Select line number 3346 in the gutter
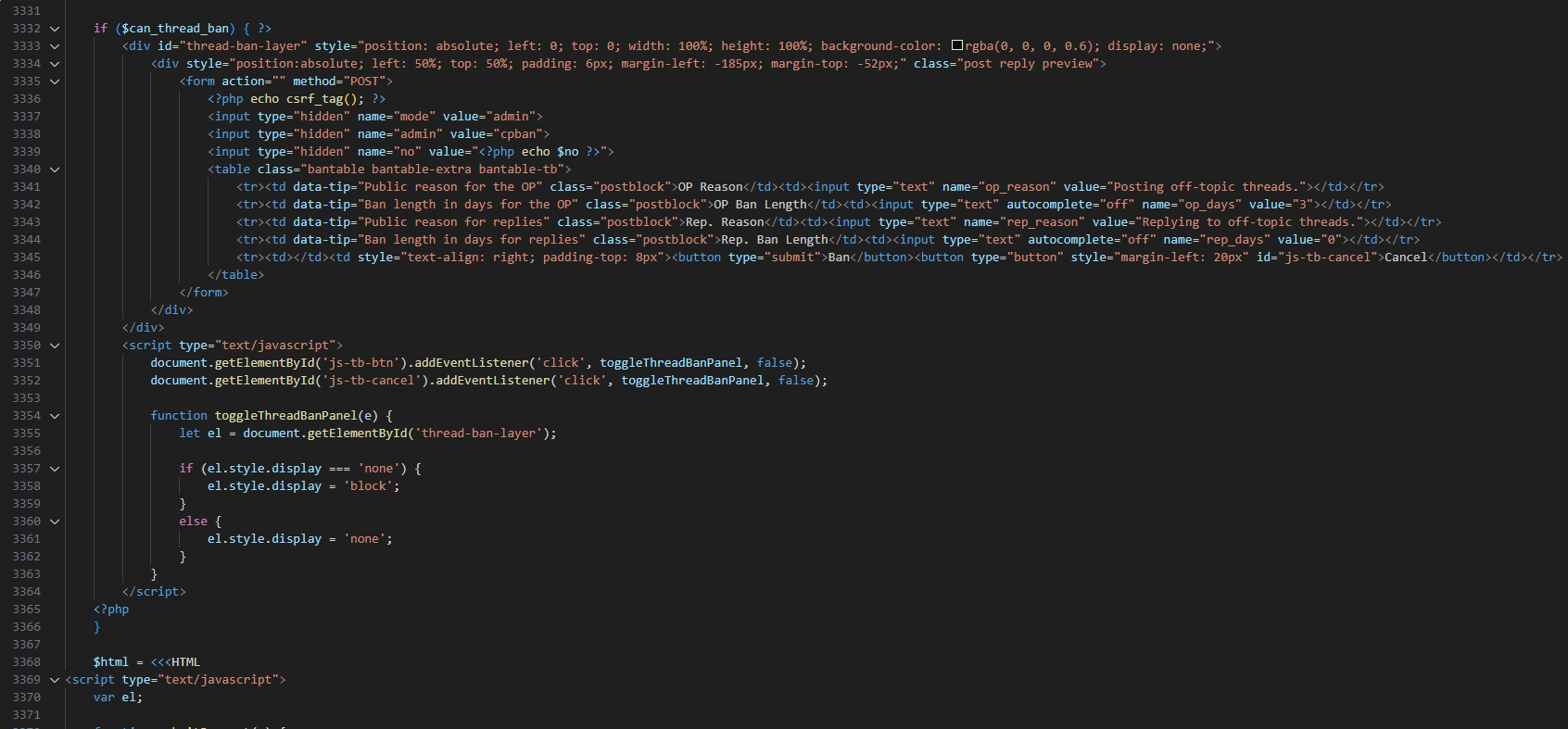The height and width of the screenshot is (729, 1568). [x=27, y=275]
